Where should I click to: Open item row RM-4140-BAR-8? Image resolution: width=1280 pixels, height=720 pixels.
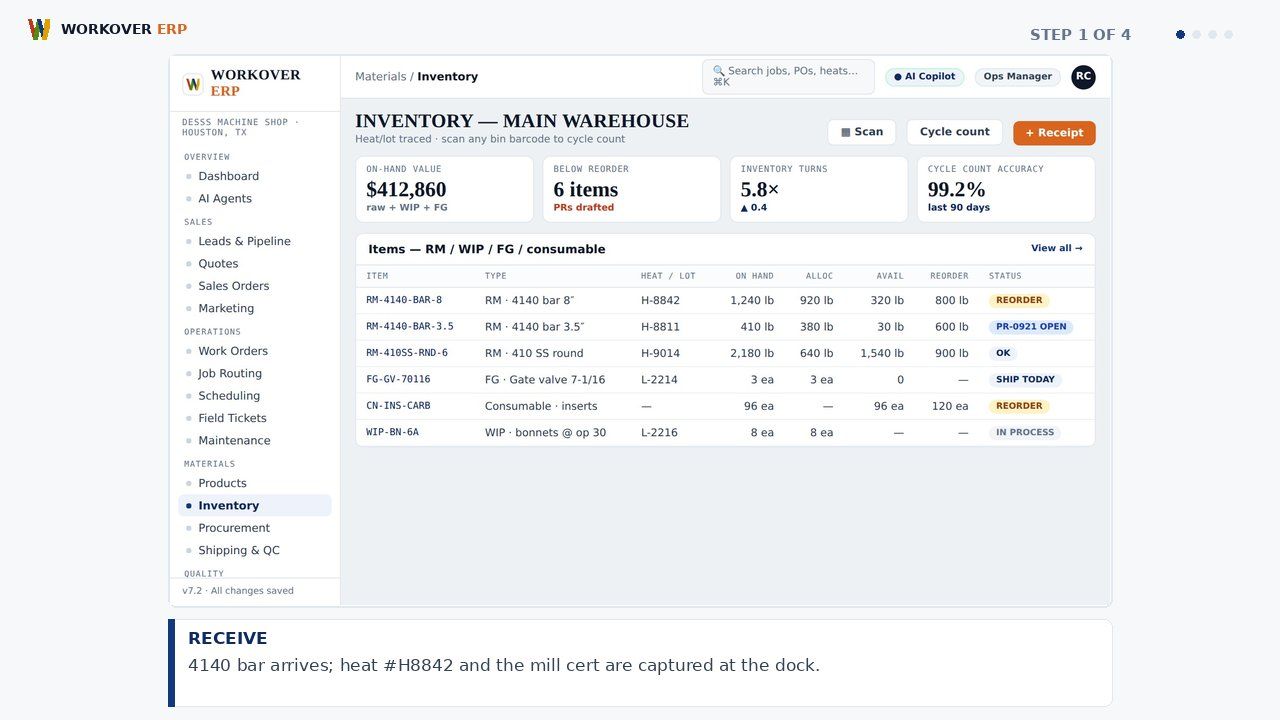click(725, 300)
